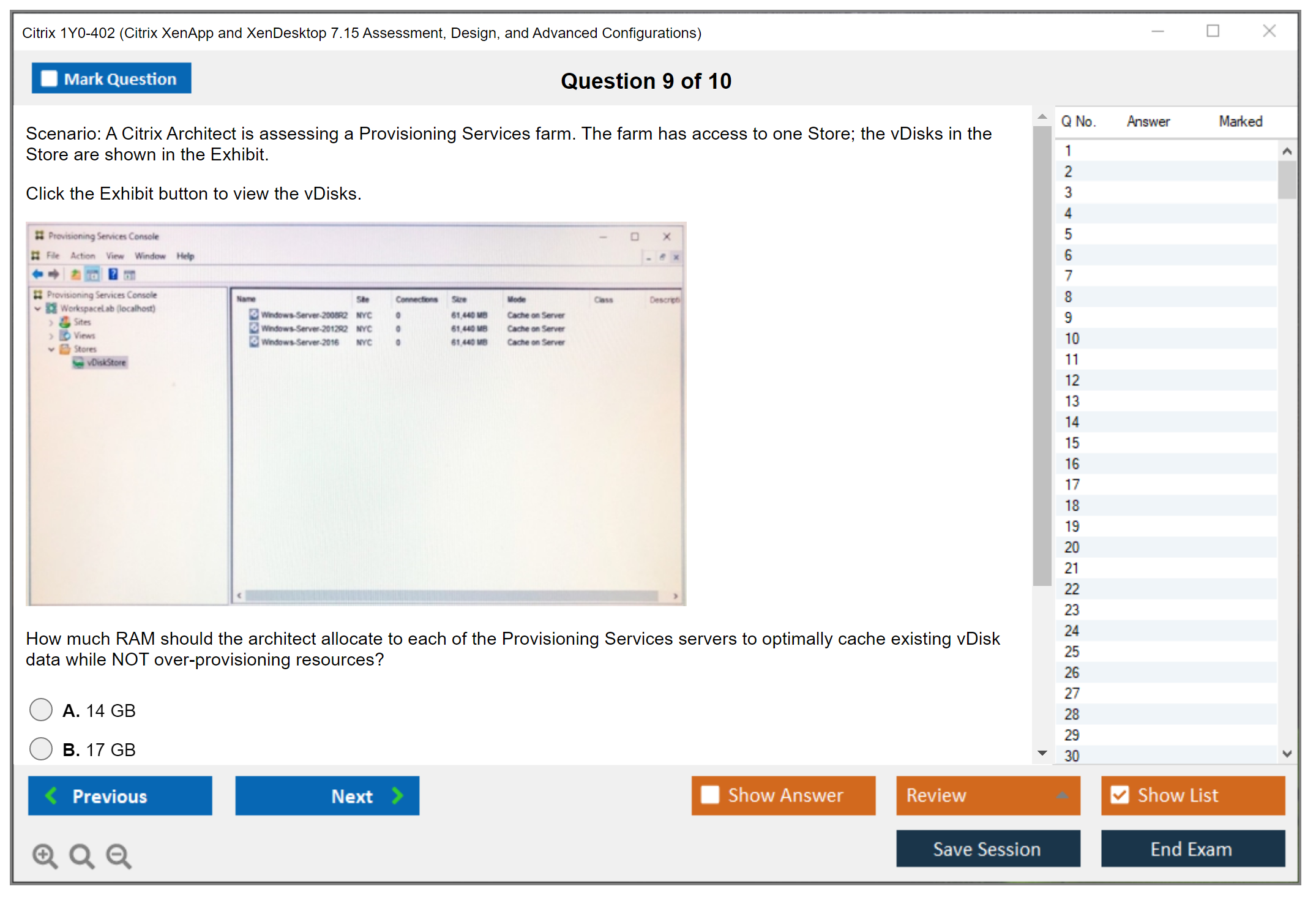
Task: Click the Marked column header
Action: (x=1240, y=121)
